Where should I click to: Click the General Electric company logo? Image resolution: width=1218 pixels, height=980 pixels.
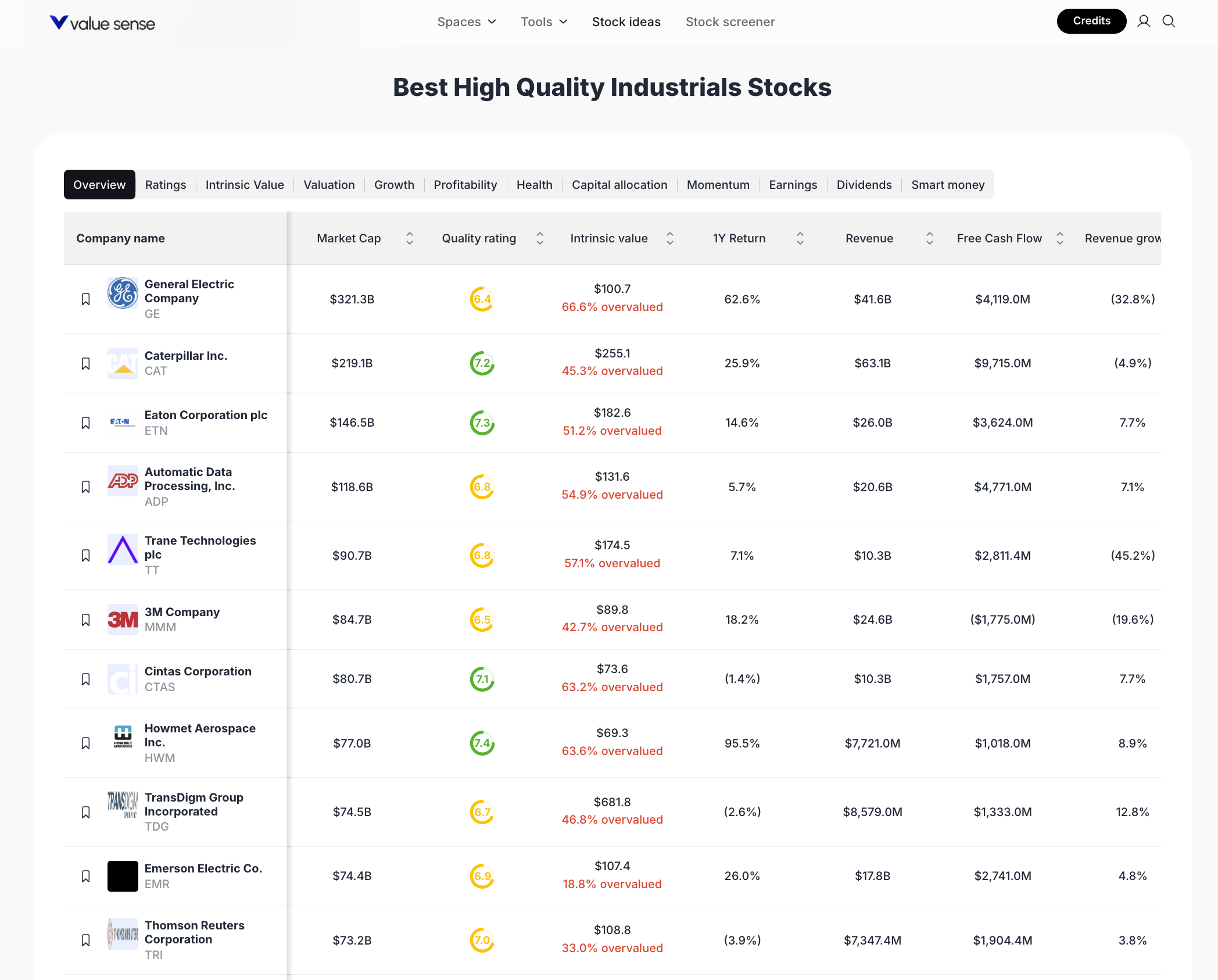pos(123,293)
